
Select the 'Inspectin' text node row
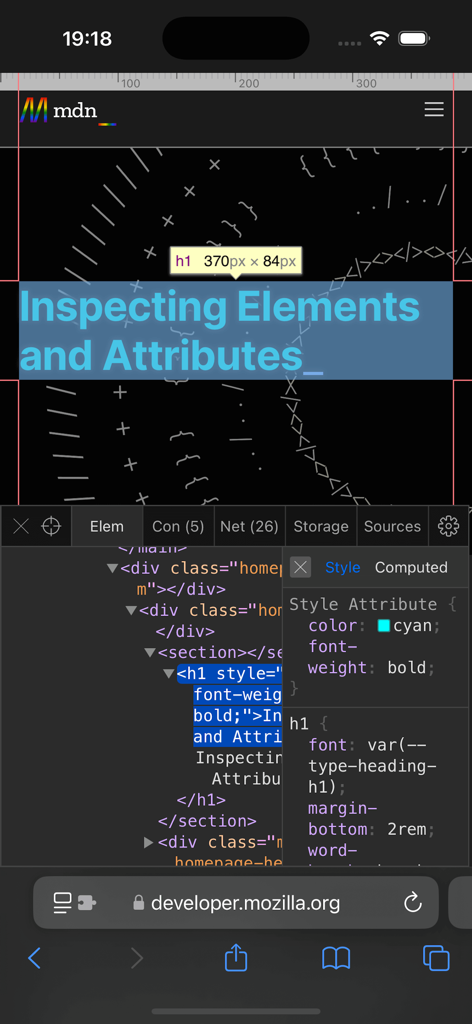pyautogui.click(x=238, y=758)
